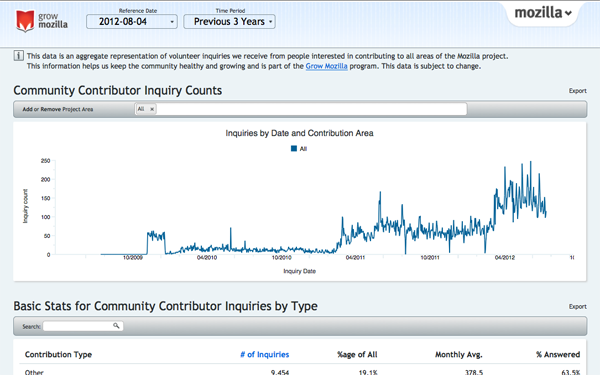600x375 pixels.
Task: Open the Time Period dropdown
Action: coord(229,22)
